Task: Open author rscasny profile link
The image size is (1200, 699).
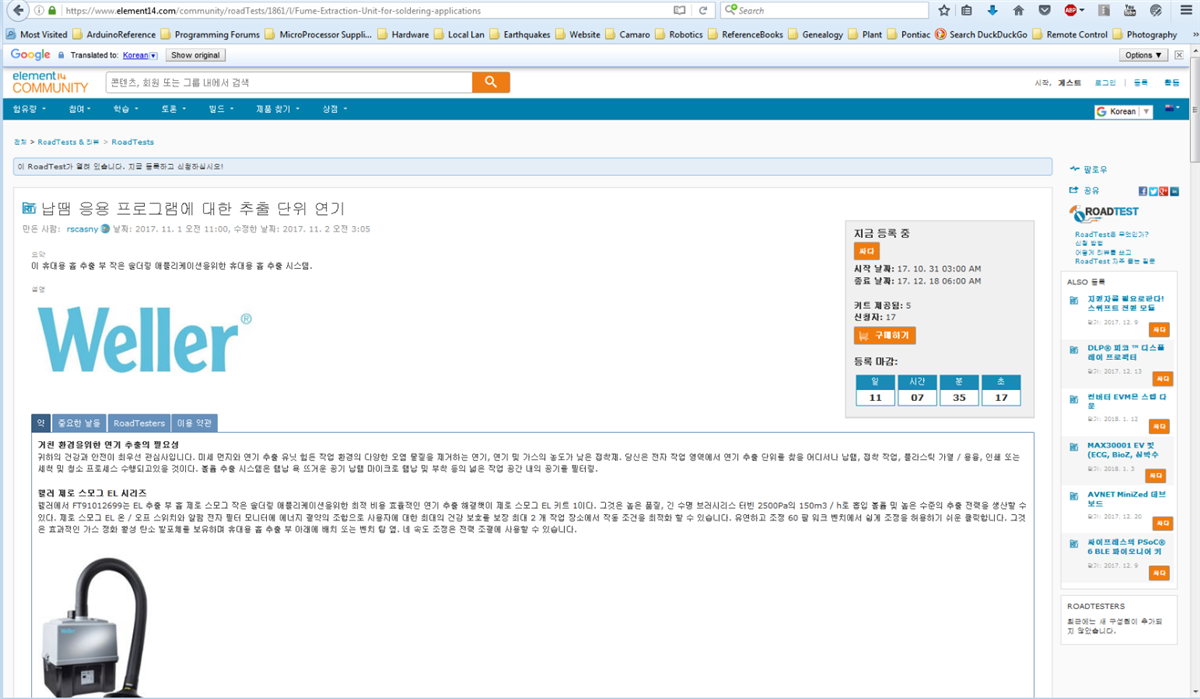Action: [81, 229]
